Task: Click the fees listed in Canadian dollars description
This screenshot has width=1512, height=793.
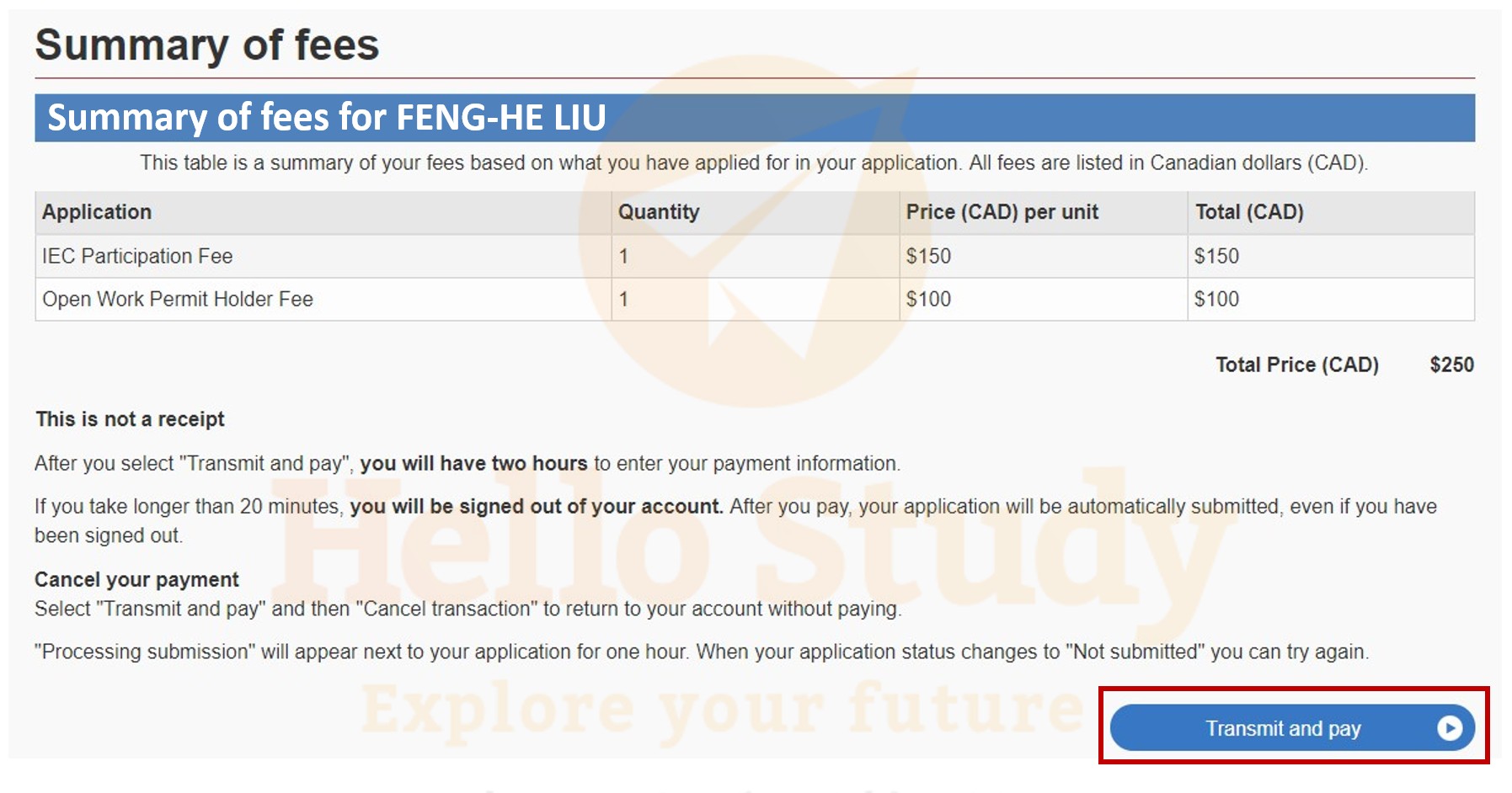Action: click(x=754, y=162)
